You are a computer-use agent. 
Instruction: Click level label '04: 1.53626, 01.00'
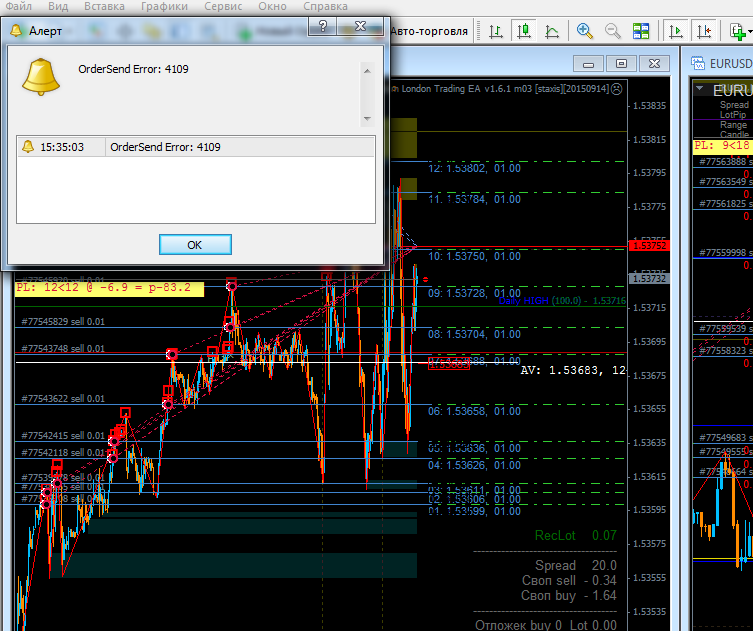point(474,465)
